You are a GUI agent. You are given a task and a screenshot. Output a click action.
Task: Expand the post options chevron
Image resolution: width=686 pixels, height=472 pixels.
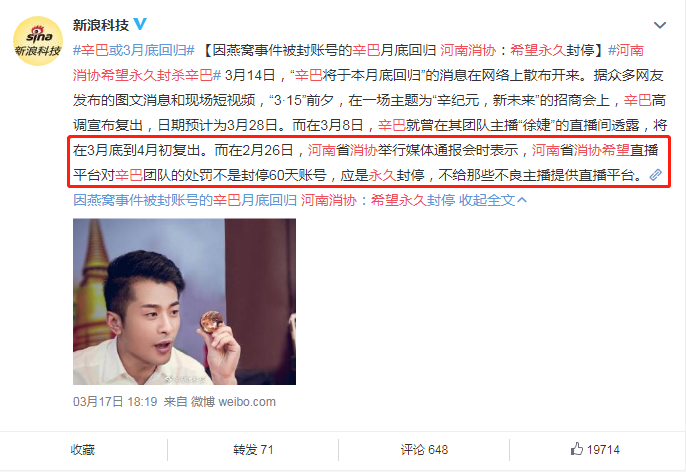[660, 25]
